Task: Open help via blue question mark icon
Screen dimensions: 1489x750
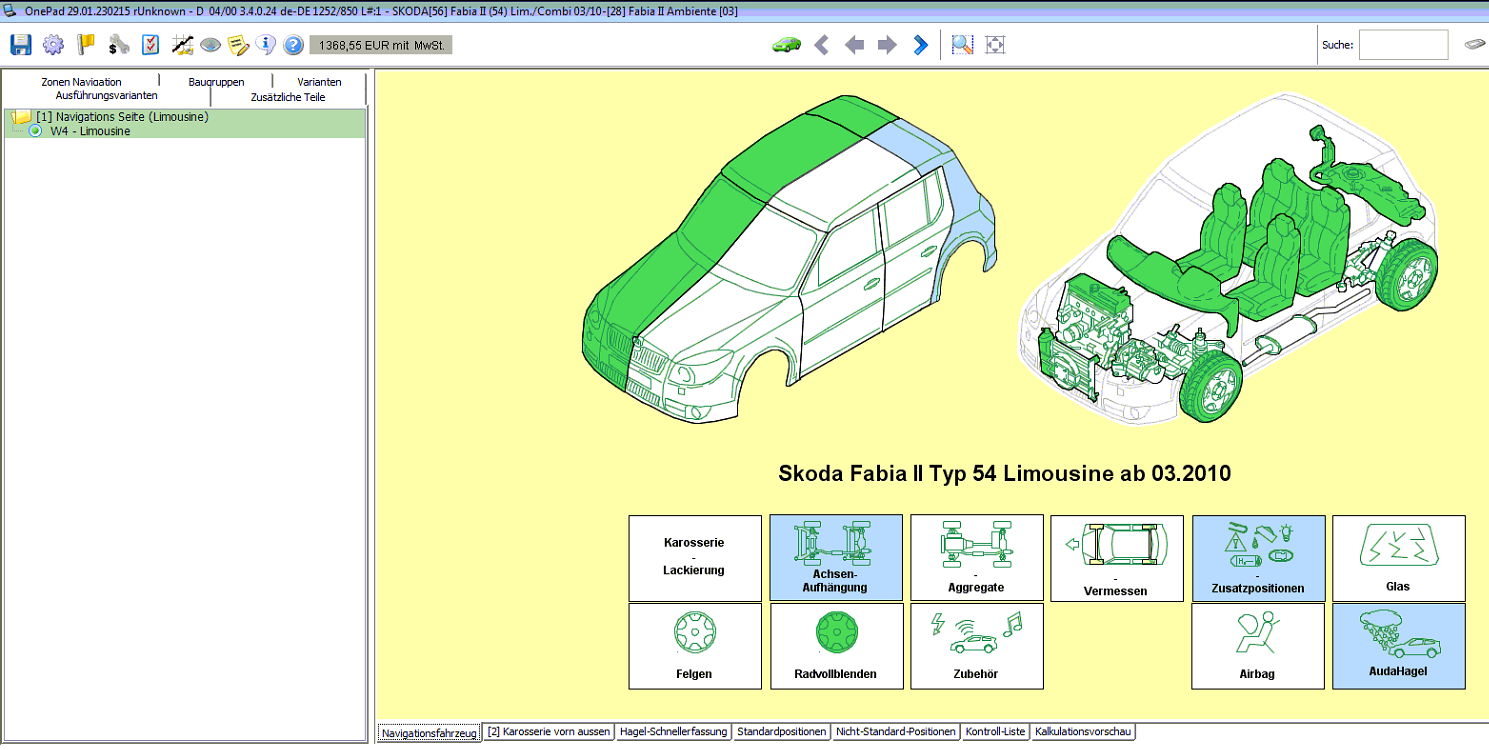Action: click(x=293, y=44)
